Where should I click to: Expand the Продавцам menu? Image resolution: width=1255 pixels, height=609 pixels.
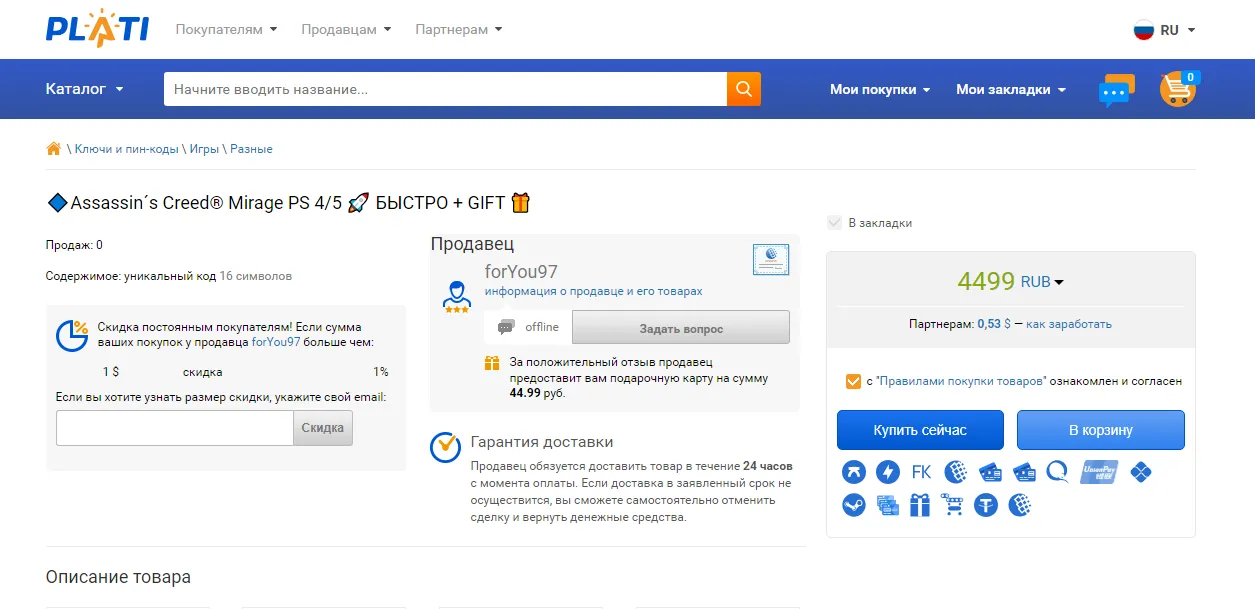[346, 29]
